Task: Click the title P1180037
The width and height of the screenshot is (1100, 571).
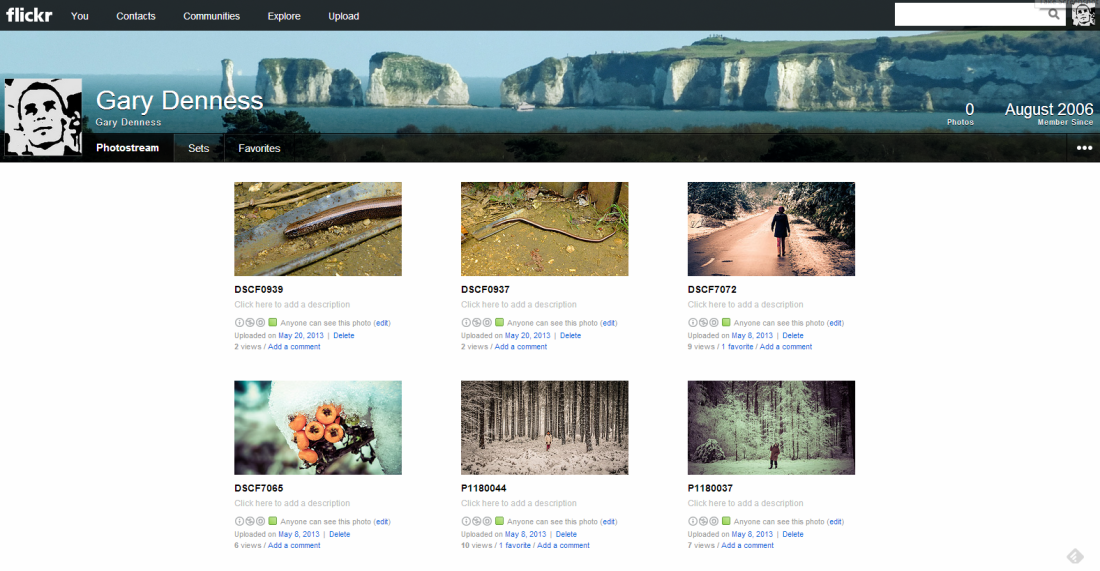Action: tap(710, 488)
